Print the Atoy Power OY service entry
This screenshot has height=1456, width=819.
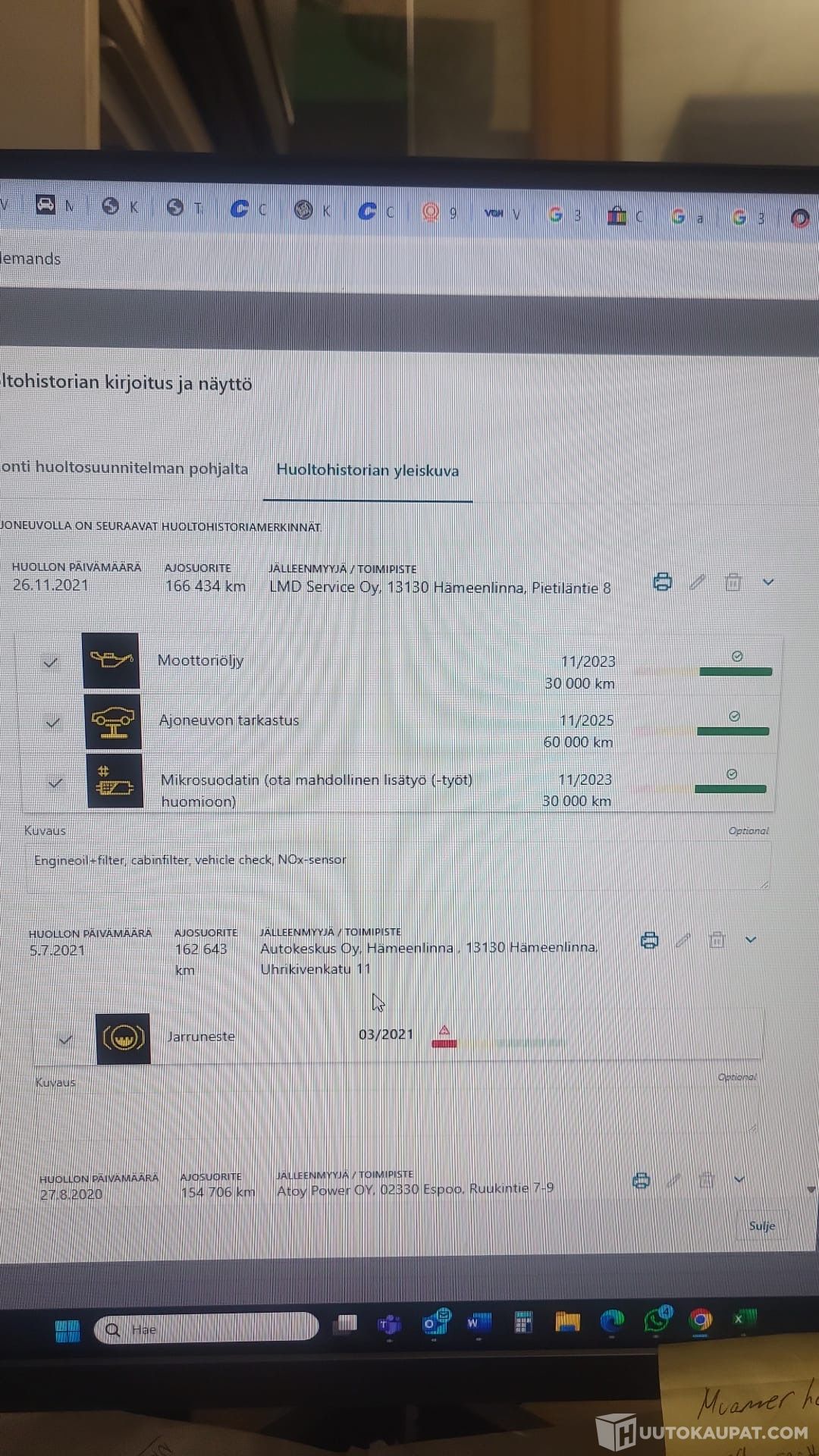point(641,1181)
